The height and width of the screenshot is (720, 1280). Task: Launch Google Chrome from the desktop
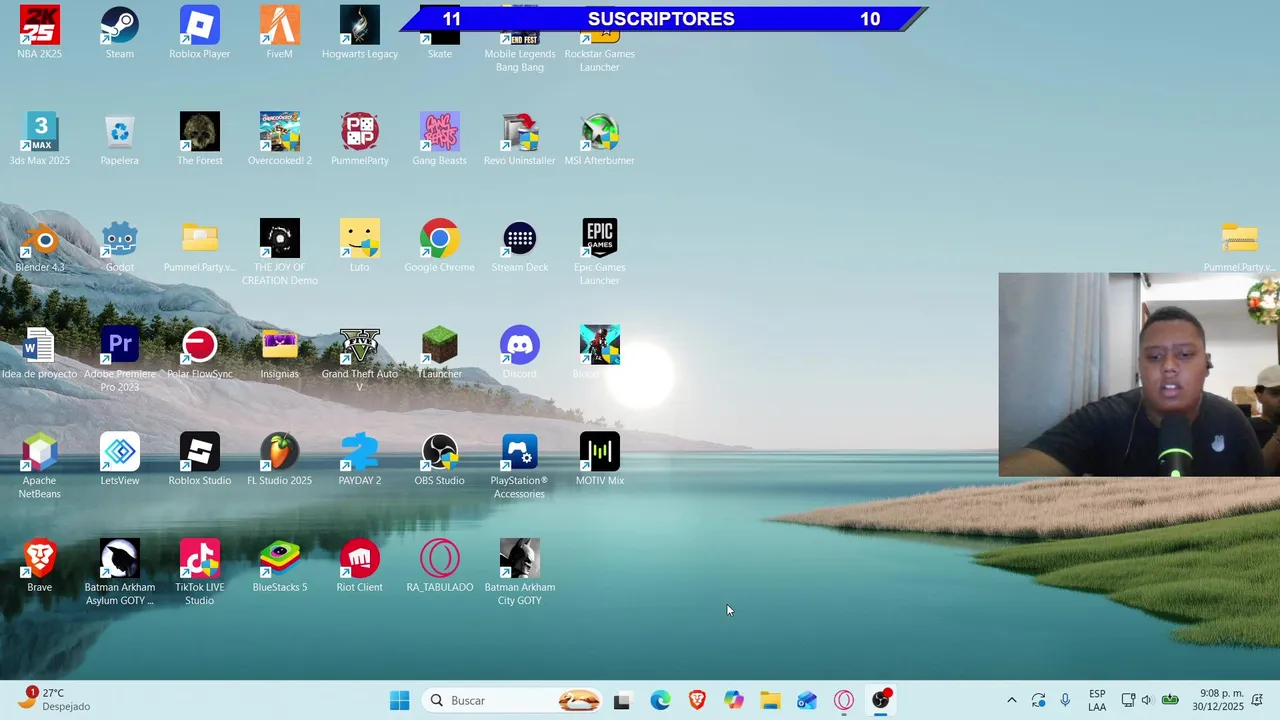pyautogui.click(x=440, y=239)
